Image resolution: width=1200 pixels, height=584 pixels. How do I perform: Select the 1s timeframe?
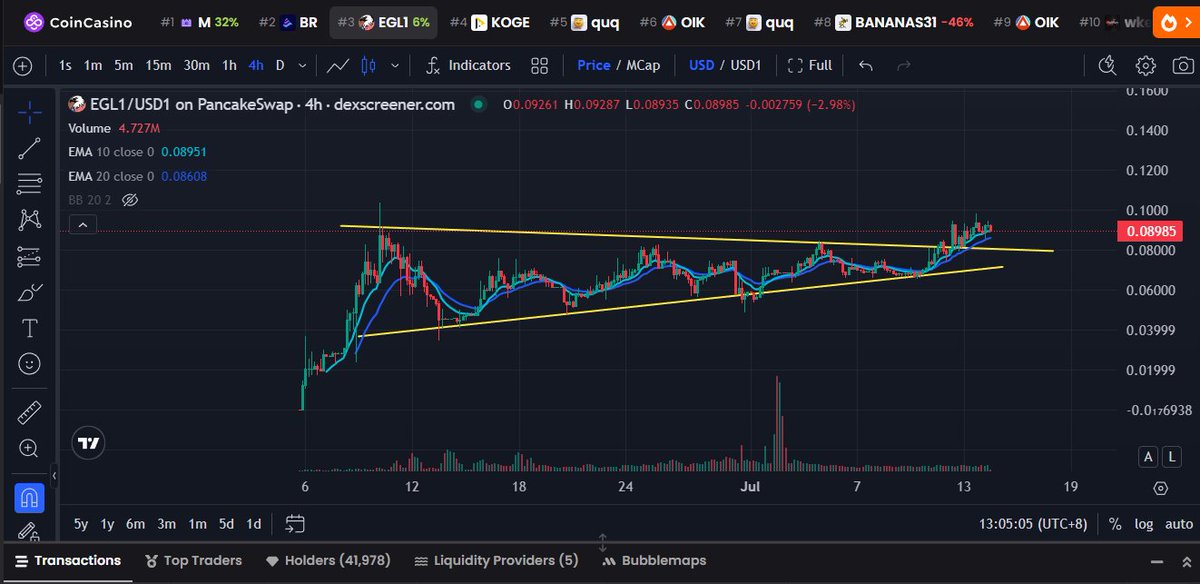65,66
